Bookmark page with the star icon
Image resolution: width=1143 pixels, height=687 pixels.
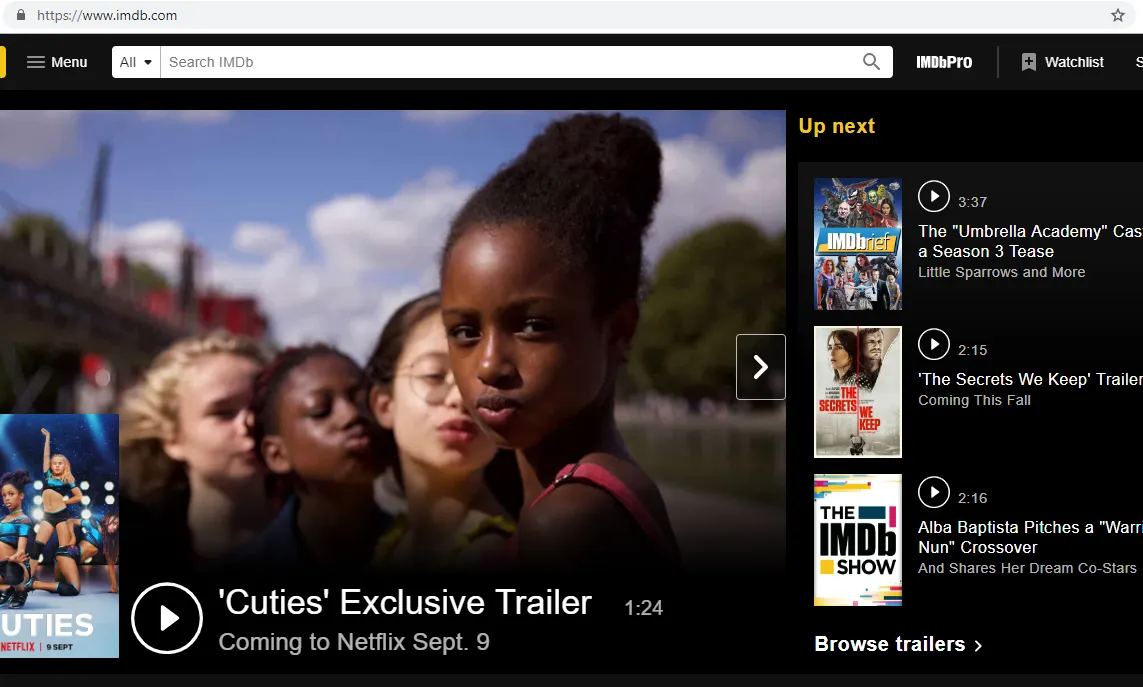pyautogui.click(x=1118, y=15)
